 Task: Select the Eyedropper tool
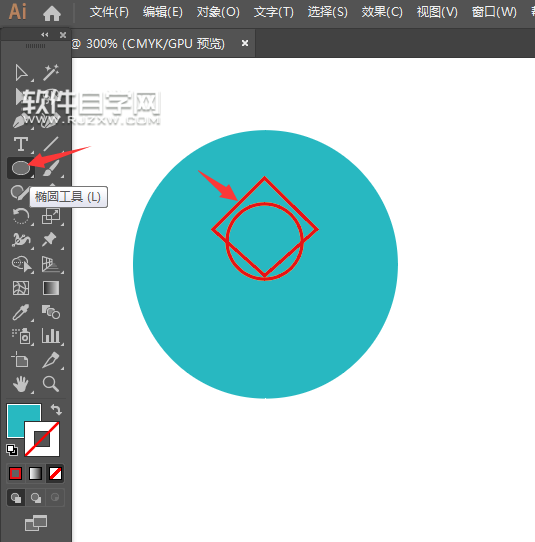click(x=21, y=312)
